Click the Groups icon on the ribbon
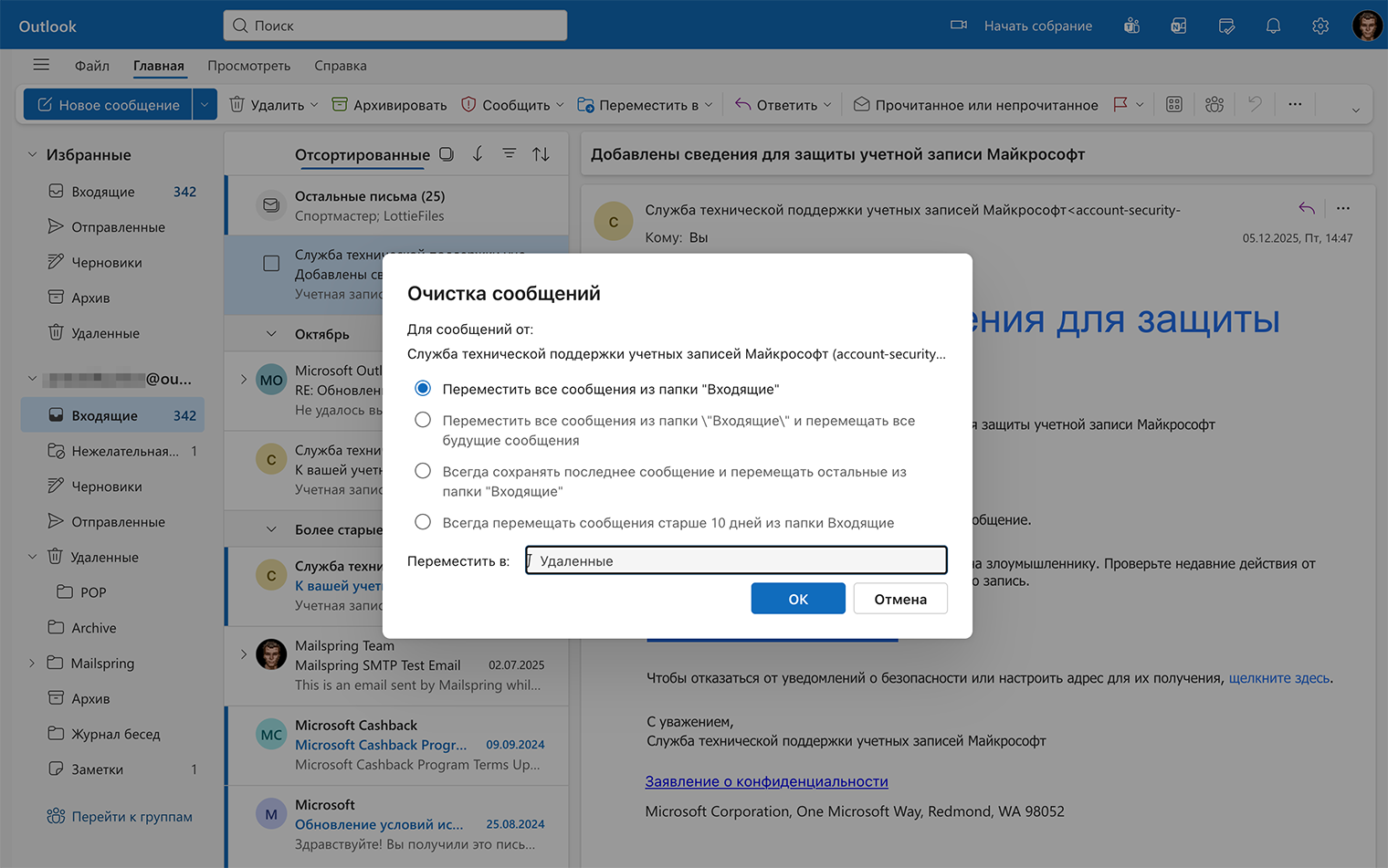 pyautogui.click(x=1214, y=104)
